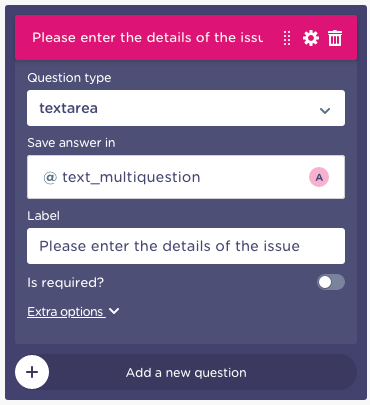Delete the question with trash icon

[335, 38]
